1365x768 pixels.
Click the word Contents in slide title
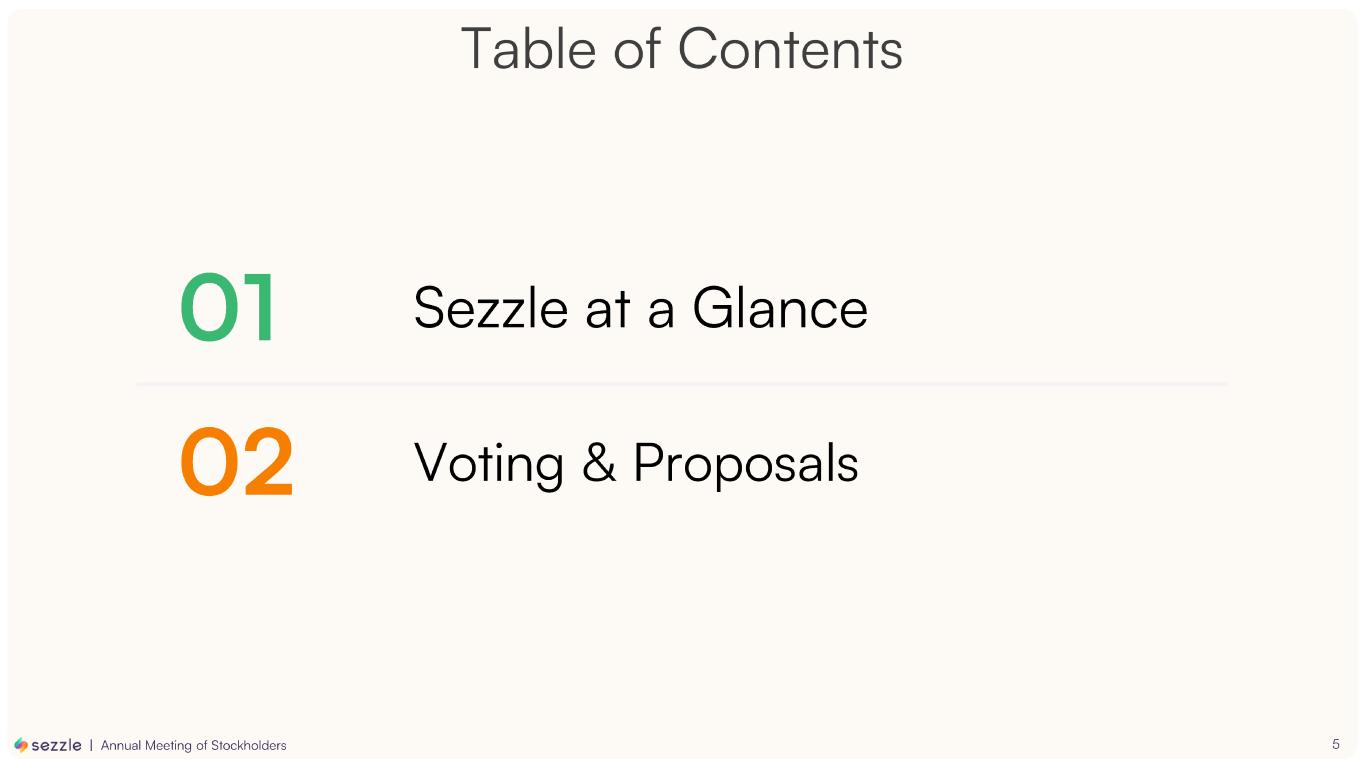tap(790, 48)
